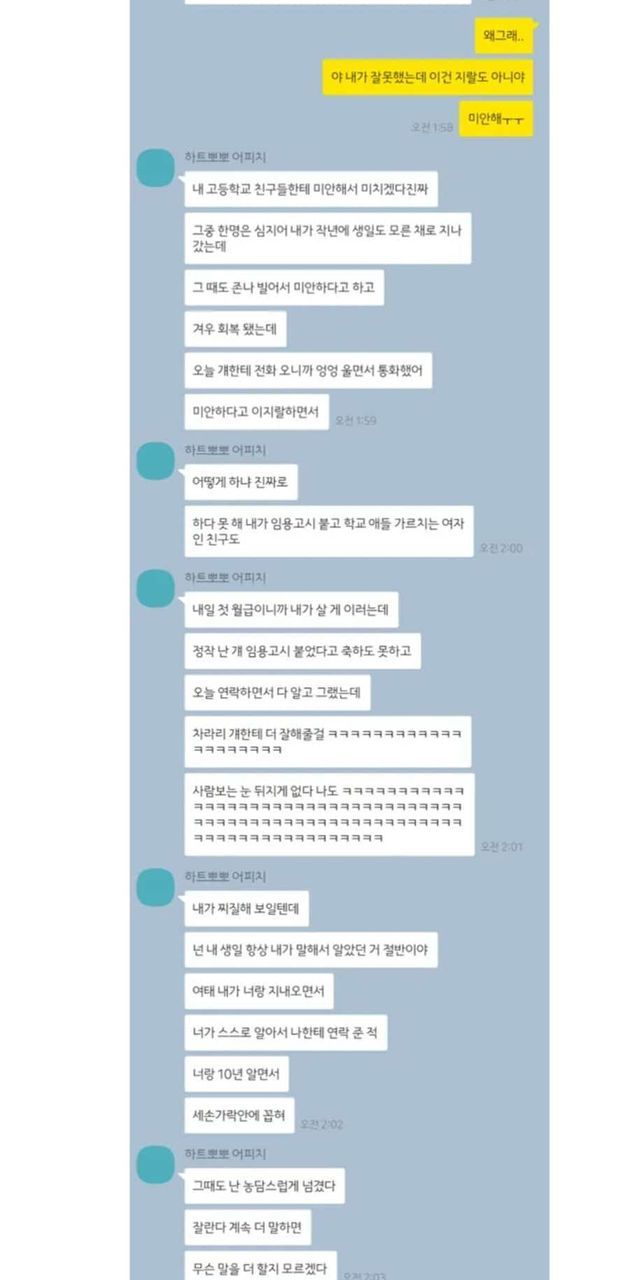This screenshot has width=640, height=1280.
Task: Select yellow bubble "야 내가 잘못했는데 이건 지랄도 아니야"
Action: [x=428, y=77]
